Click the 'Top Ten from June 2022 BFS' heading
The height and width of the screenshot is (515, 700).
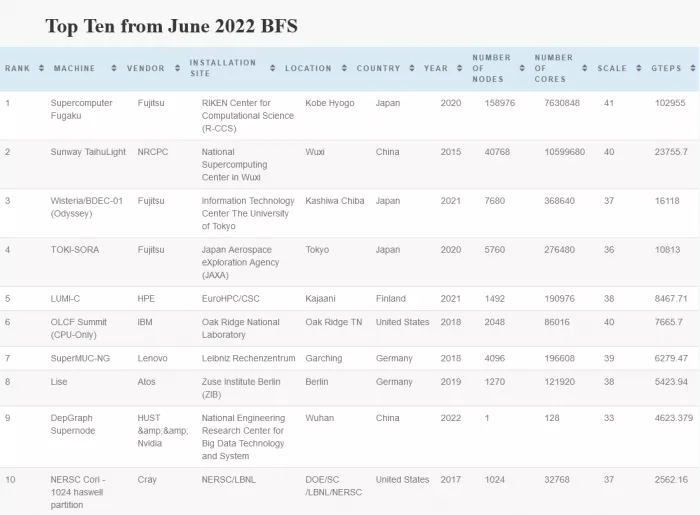point(171,26)
